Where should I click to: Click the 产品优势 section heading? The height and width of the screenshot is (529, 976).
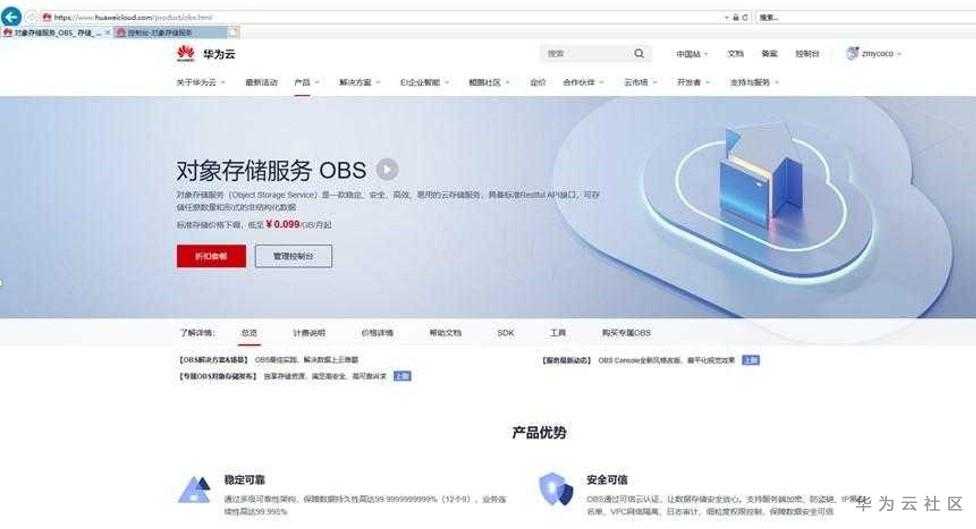point(539,433)
